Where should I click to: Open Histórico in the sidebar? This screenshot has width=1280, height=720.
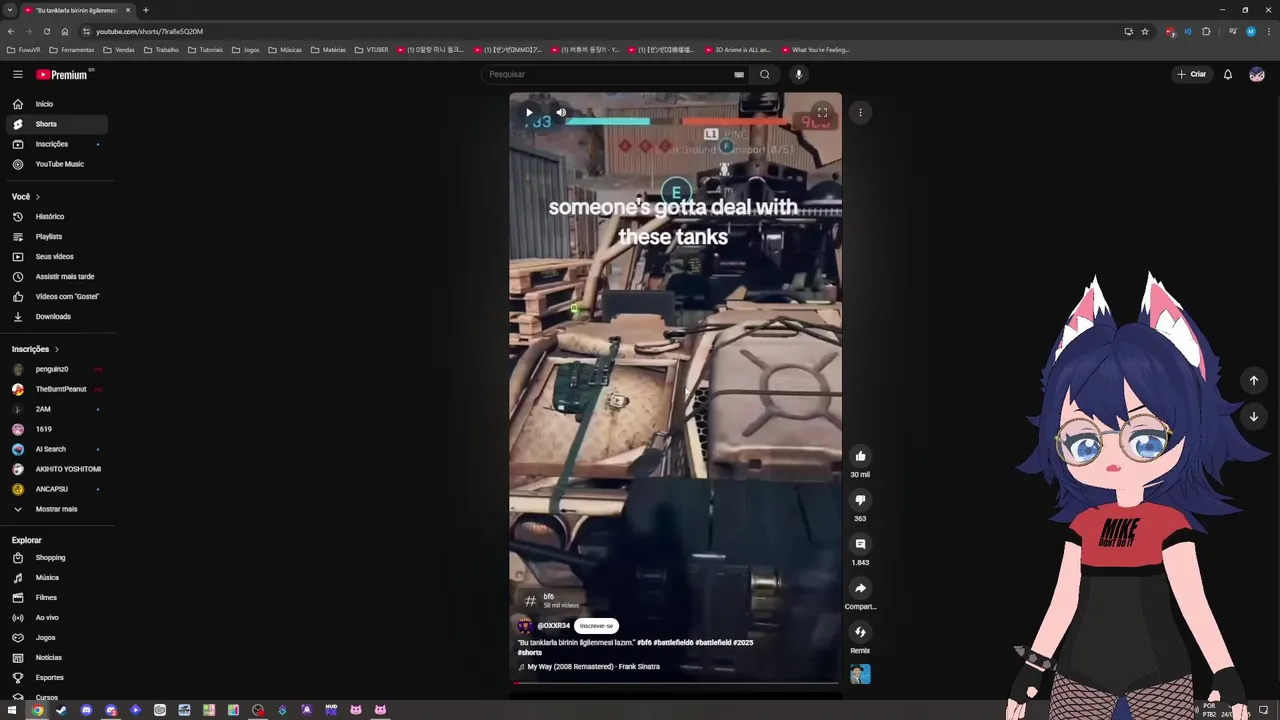pos(57,217)
